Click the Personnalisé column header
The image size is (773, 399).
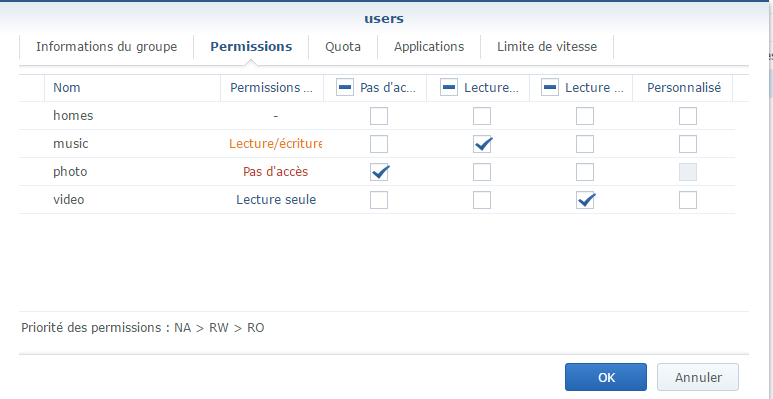click(684, 88)
